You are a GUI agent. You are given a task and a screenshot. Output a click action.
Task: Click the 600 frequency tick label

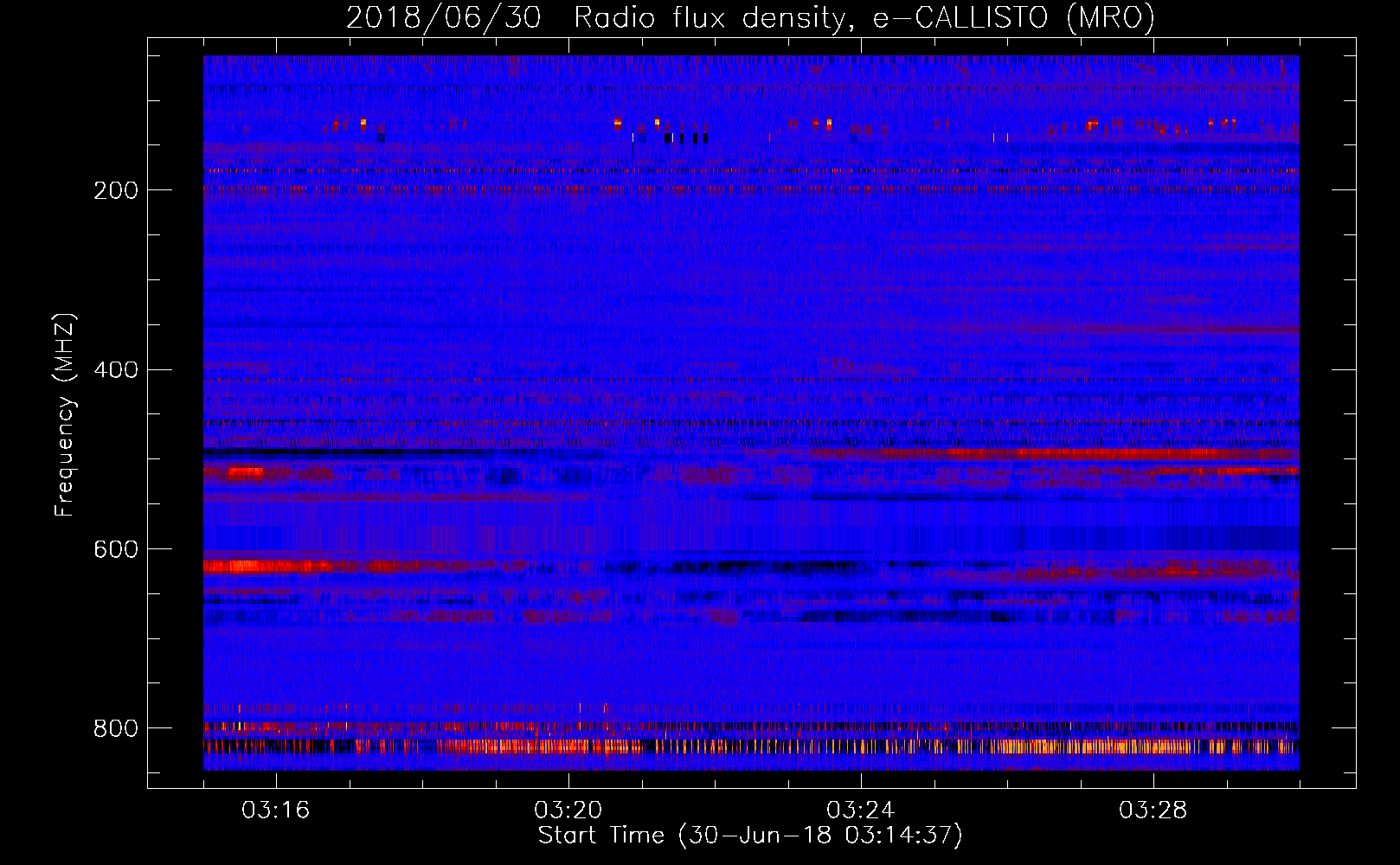pyautogui.click(x=115, y=550)
